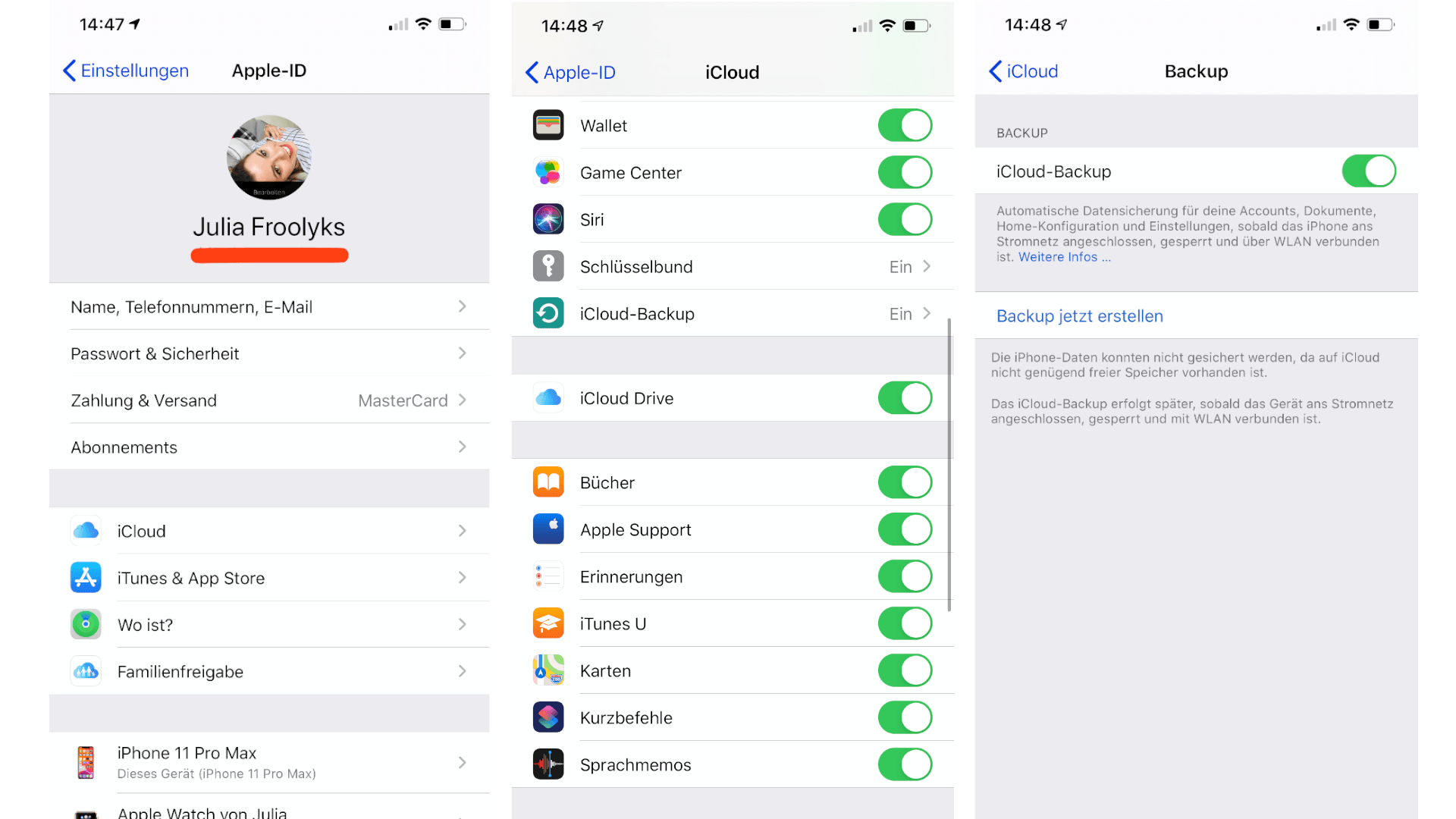
Task: Open Wallet iCloud toggle settings
Action: pos(906,123)
